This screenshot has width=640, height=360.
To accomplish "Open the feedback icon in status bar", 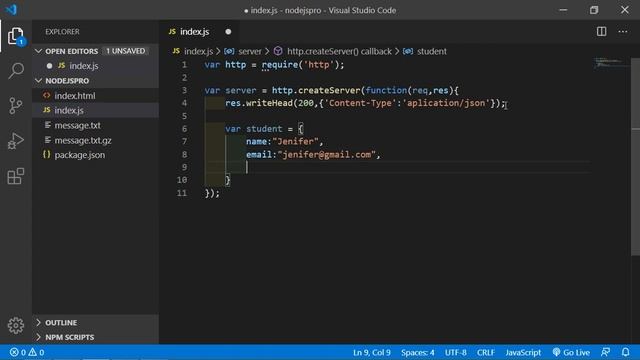I will (x=605, y=352).
